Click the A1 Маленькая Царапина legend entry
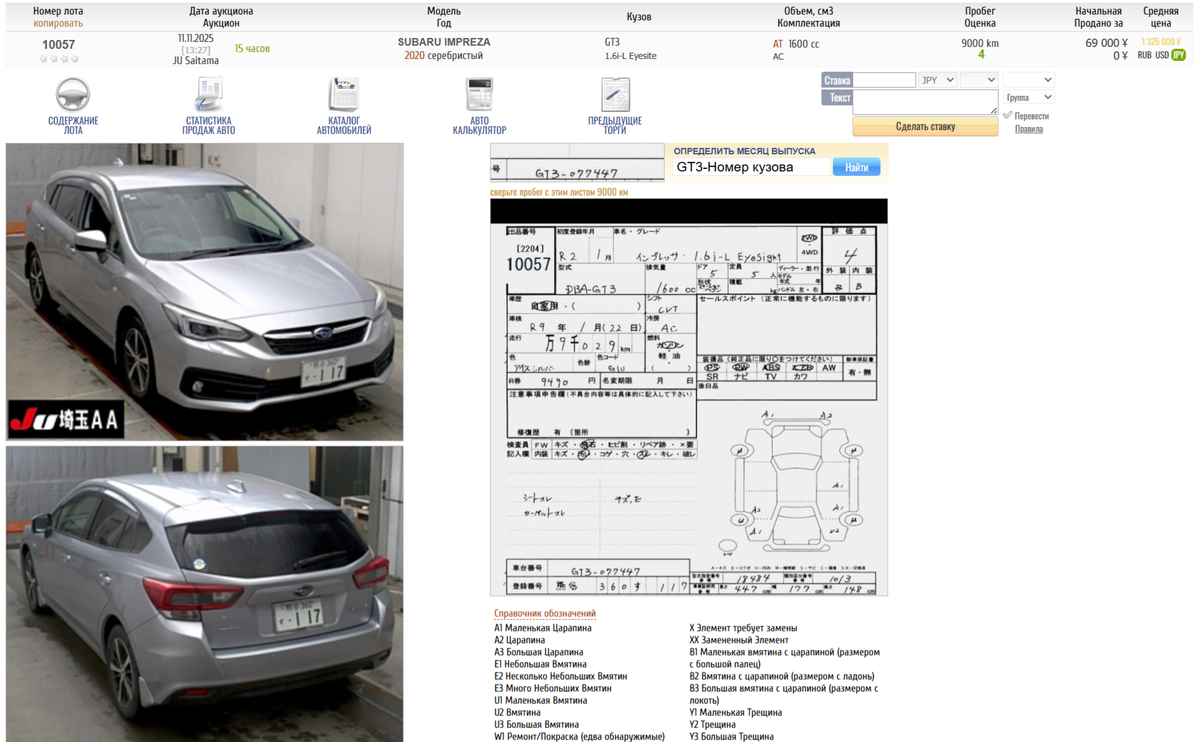1200x742 pixels. [543, 628]
